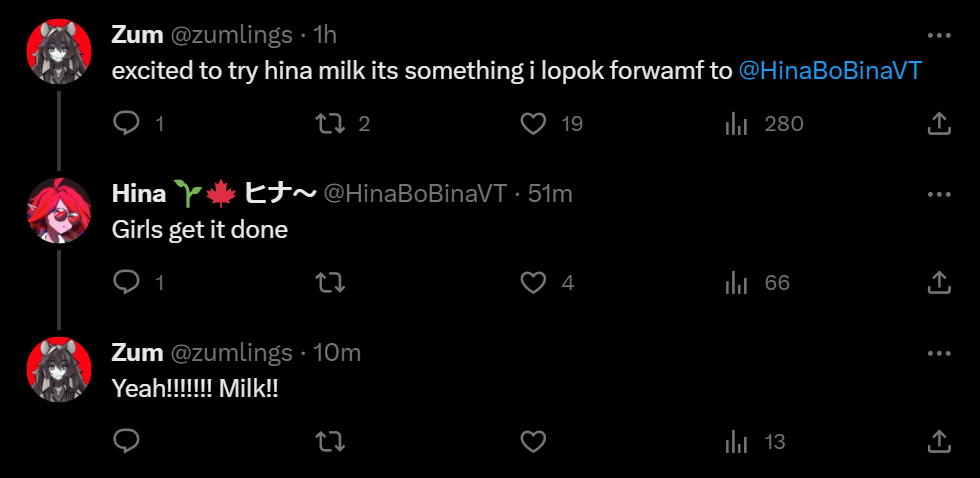Reply to "Yeah!!!!!!! Milk!!" tweet
This screenshot has width=980, height=478.
(126, 441)
